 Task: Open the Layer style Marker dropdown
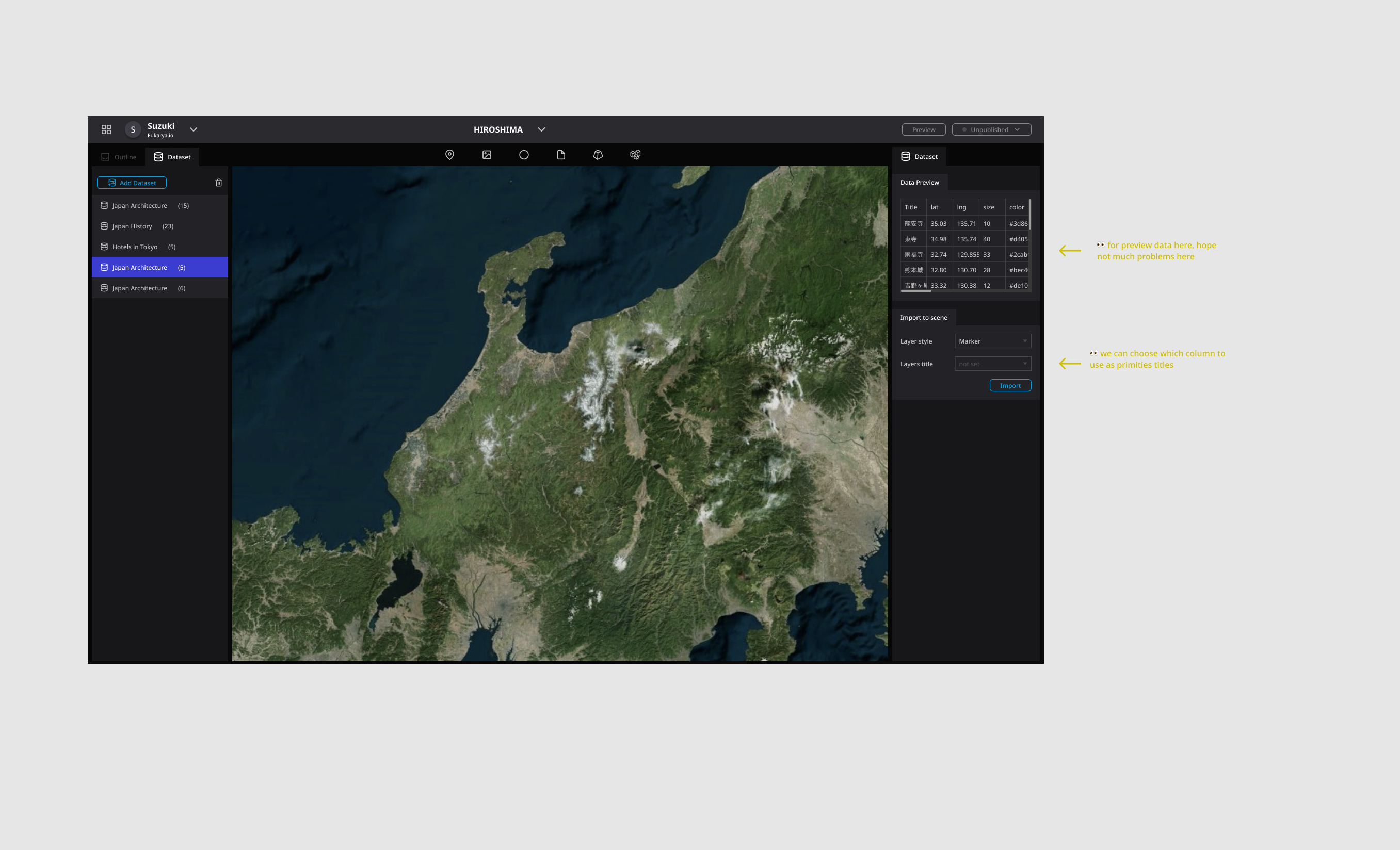coord(992,341)
